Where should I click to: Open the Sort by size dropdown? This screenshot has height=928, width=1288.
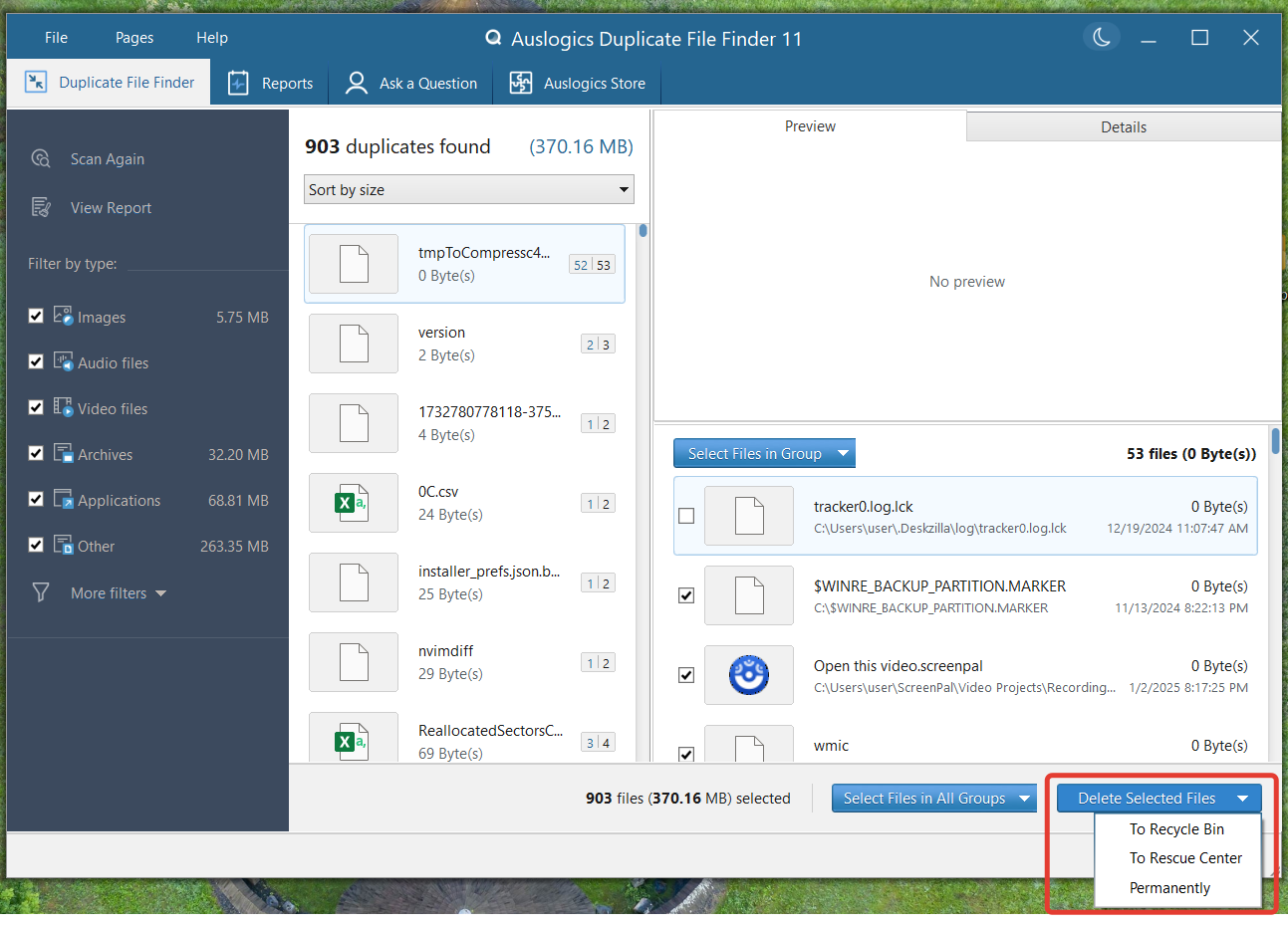pyautogui.click(x=468, y=189)
